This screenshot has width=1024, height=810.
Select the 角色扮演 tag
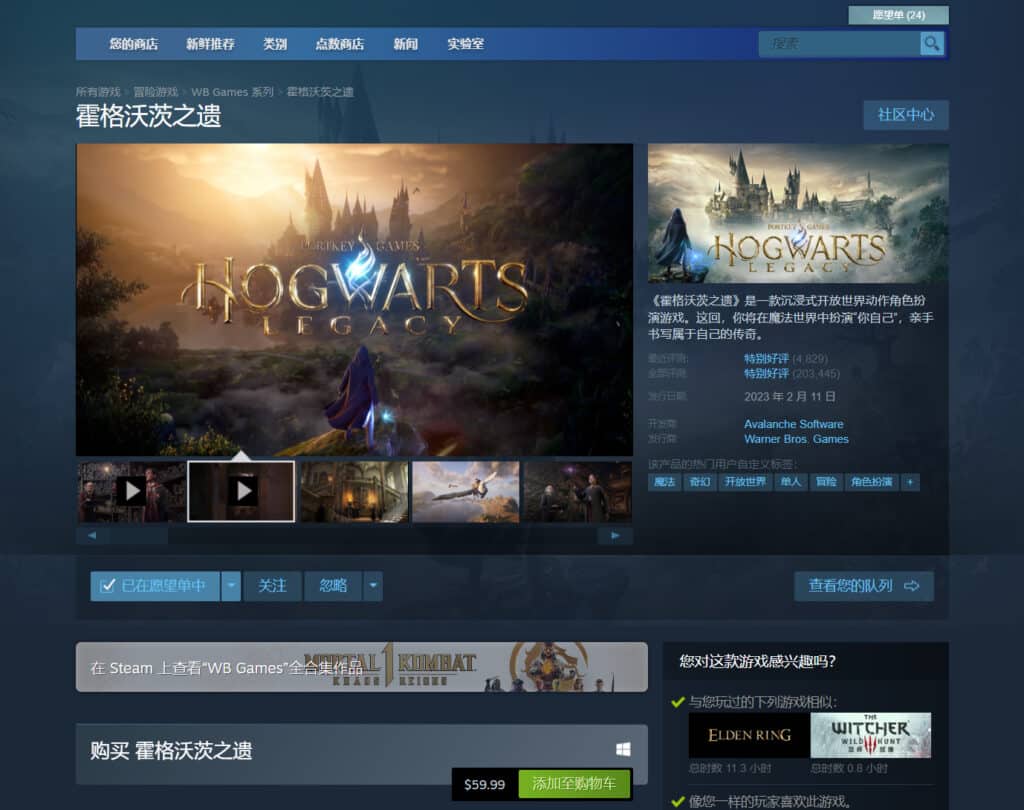[x=871, y=482]
